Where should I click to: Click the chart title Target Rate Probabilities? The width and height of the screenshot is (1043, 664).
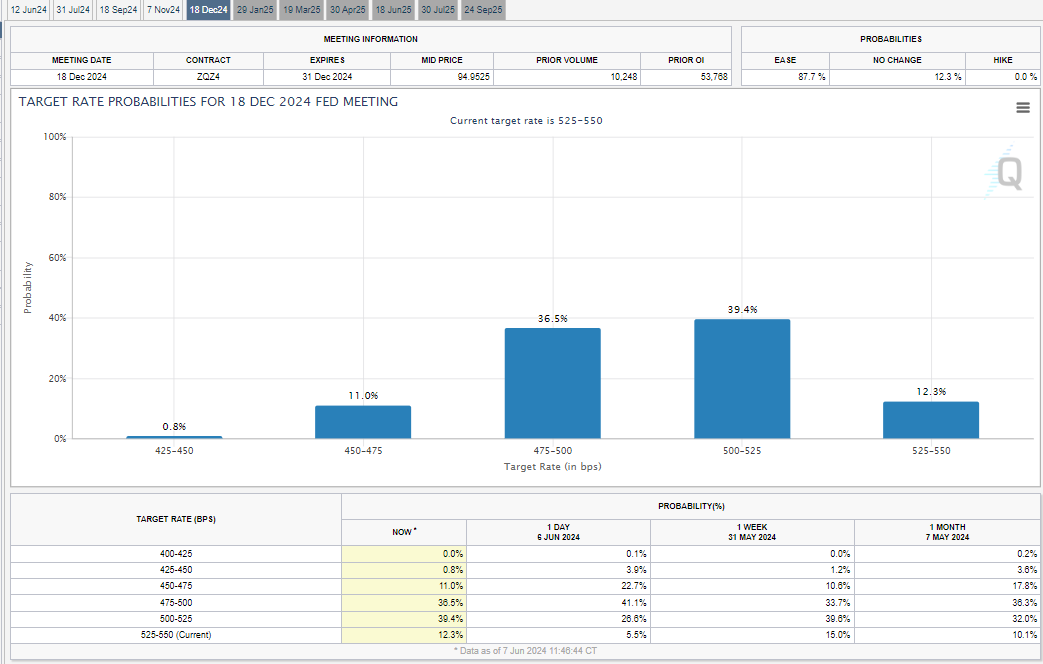[208, 102]
